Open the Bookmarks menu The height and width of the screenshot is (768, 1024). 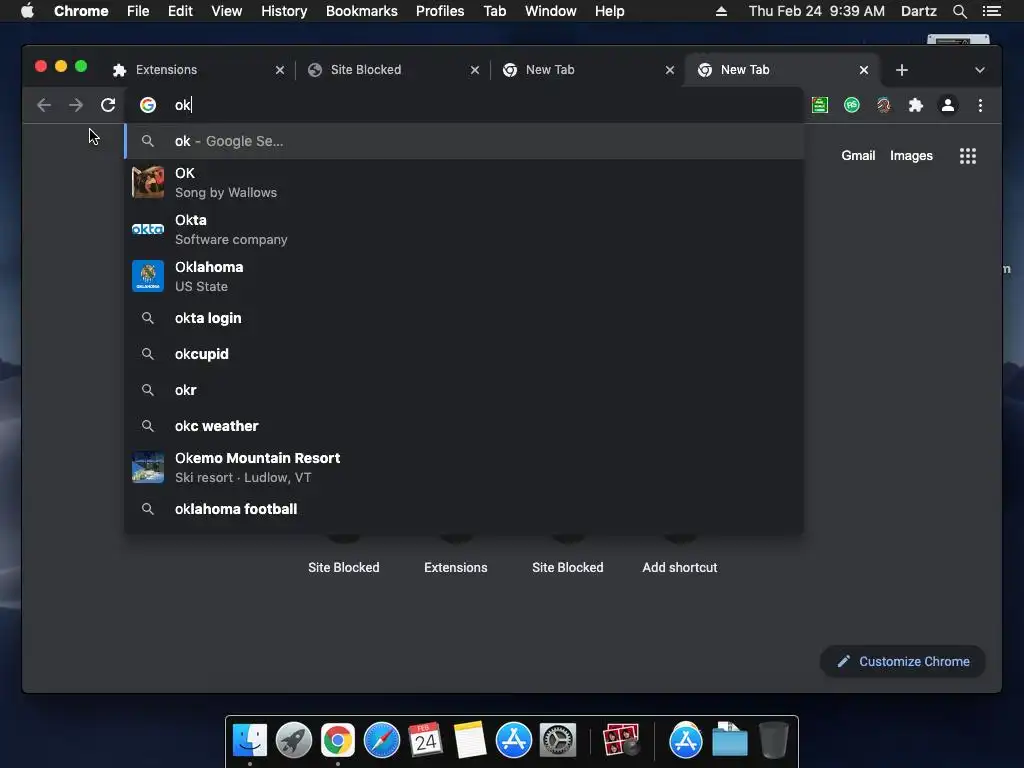(362, 11)
